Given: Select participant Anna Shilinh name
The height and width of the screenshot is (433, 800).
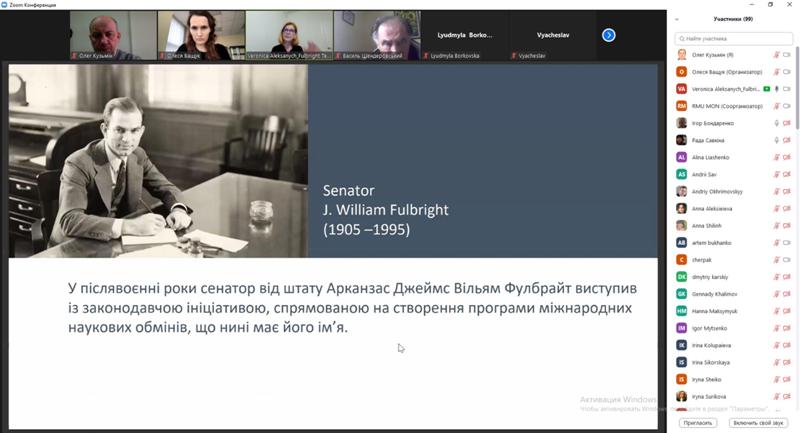Looking at the screenshot, I should pyautogui.click(x=707, y=225).
